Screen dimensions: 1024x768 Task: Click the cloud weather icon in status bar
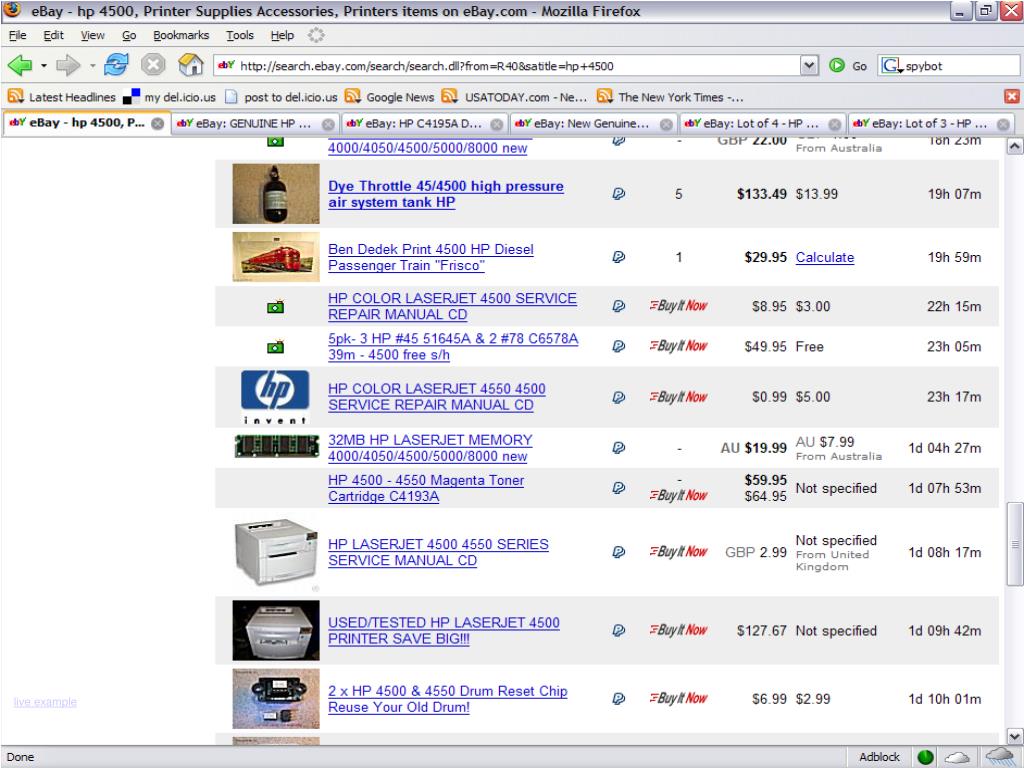957,758
